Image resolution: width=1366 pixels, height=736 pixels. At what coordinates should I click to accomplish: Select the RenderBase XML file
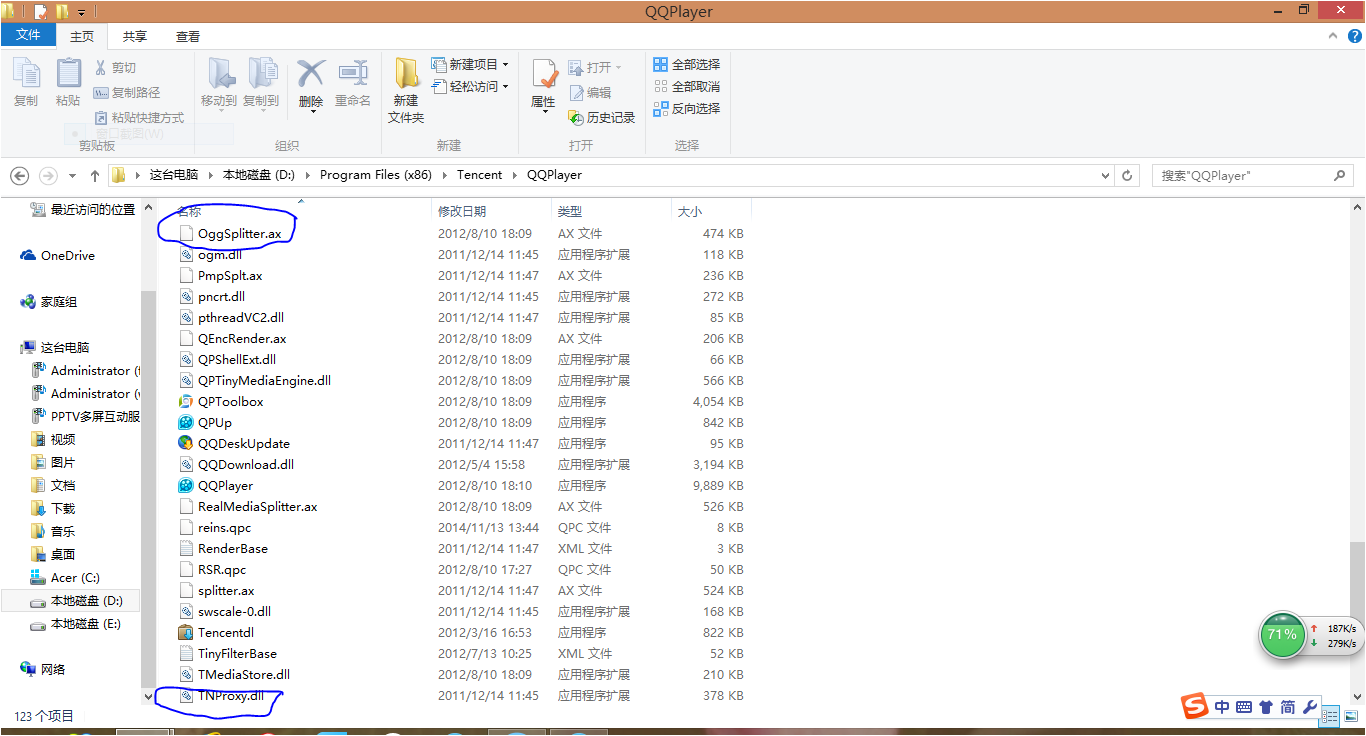[x=232, y=548]
